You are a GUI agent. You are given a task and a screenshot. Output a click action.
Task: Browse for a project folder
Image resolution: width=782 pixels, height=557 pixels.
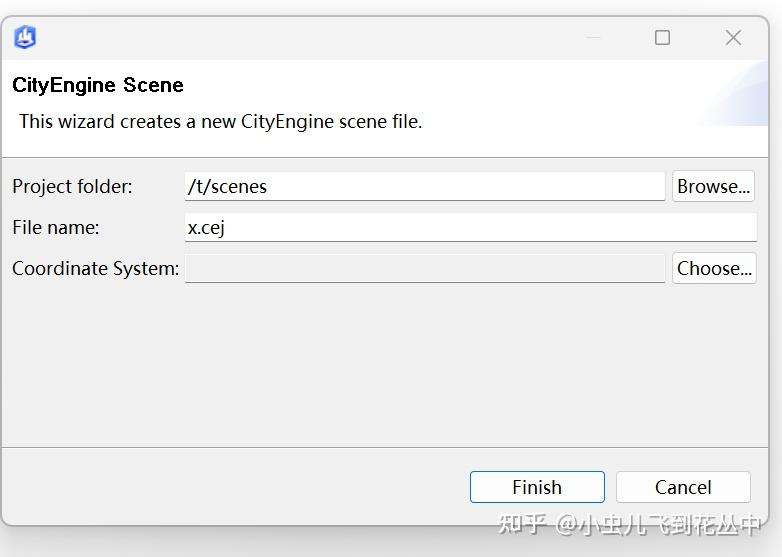click(713, 186)
